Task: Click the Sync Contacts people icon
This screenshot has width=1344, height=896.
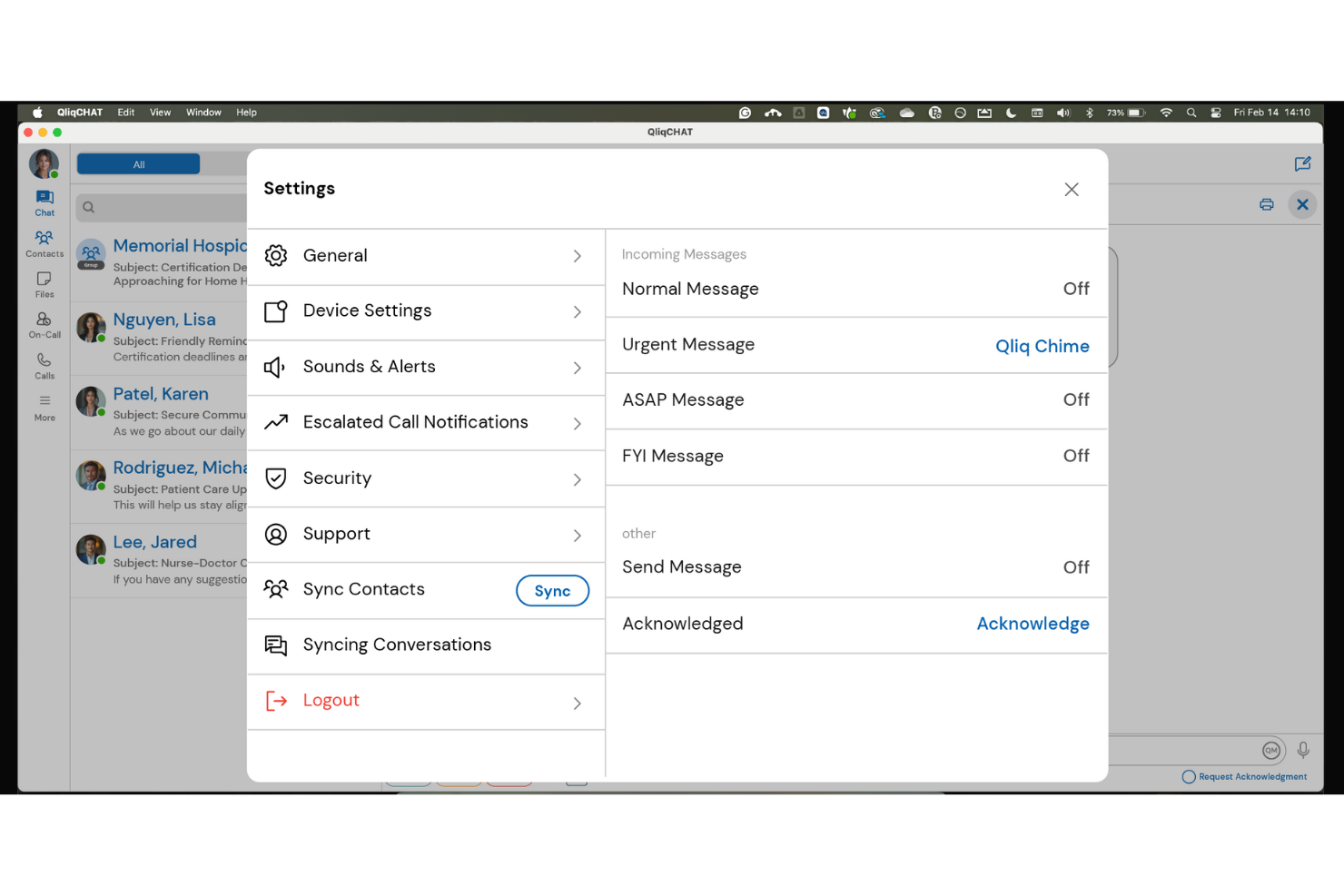Action: [276, 589]
